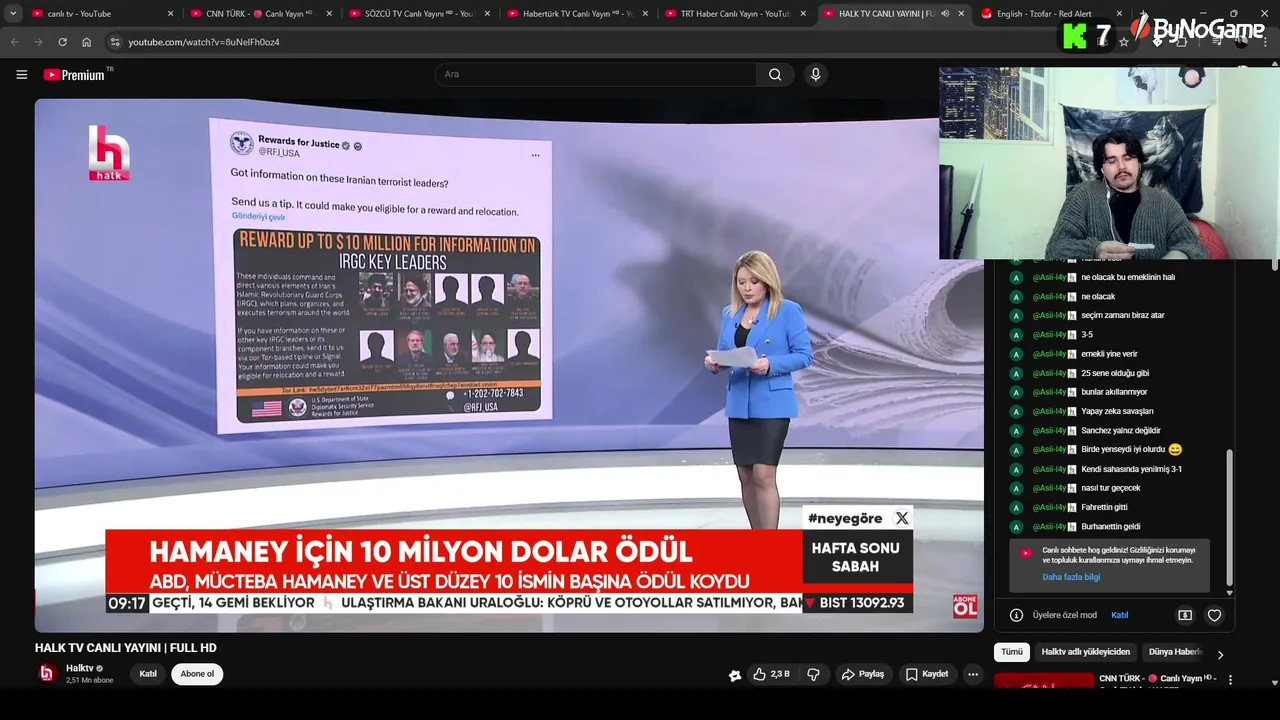Image resolution: width=1280 pixels, height=720 pixels.
Task: Open Halktv channel name link
Action: click(x=80, y=668)
